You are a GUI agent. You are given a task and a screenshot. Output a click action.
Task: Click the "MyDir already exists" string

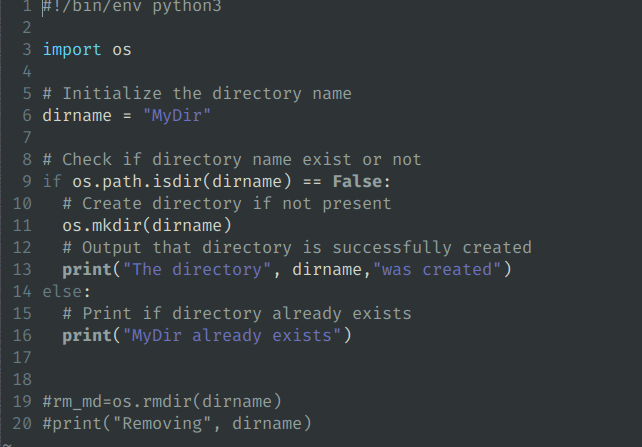tap(235, 335)
